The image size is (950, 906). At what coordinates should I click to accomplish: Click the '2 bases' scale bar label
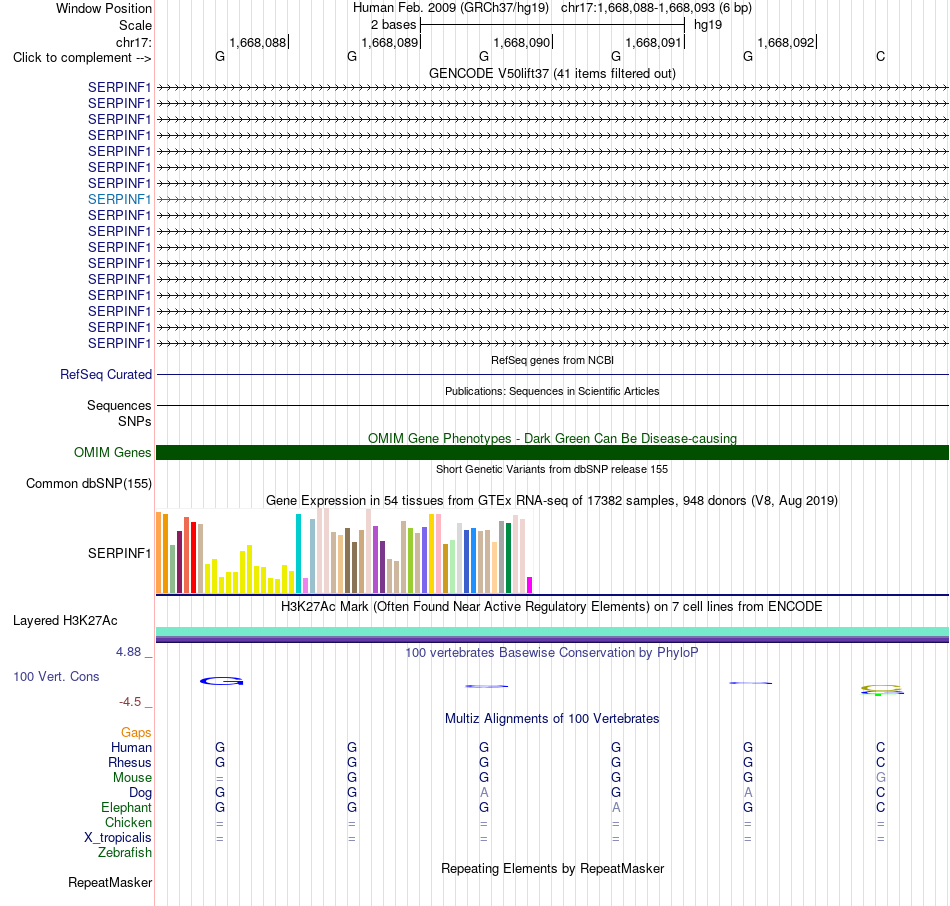[x=393, y=25]
